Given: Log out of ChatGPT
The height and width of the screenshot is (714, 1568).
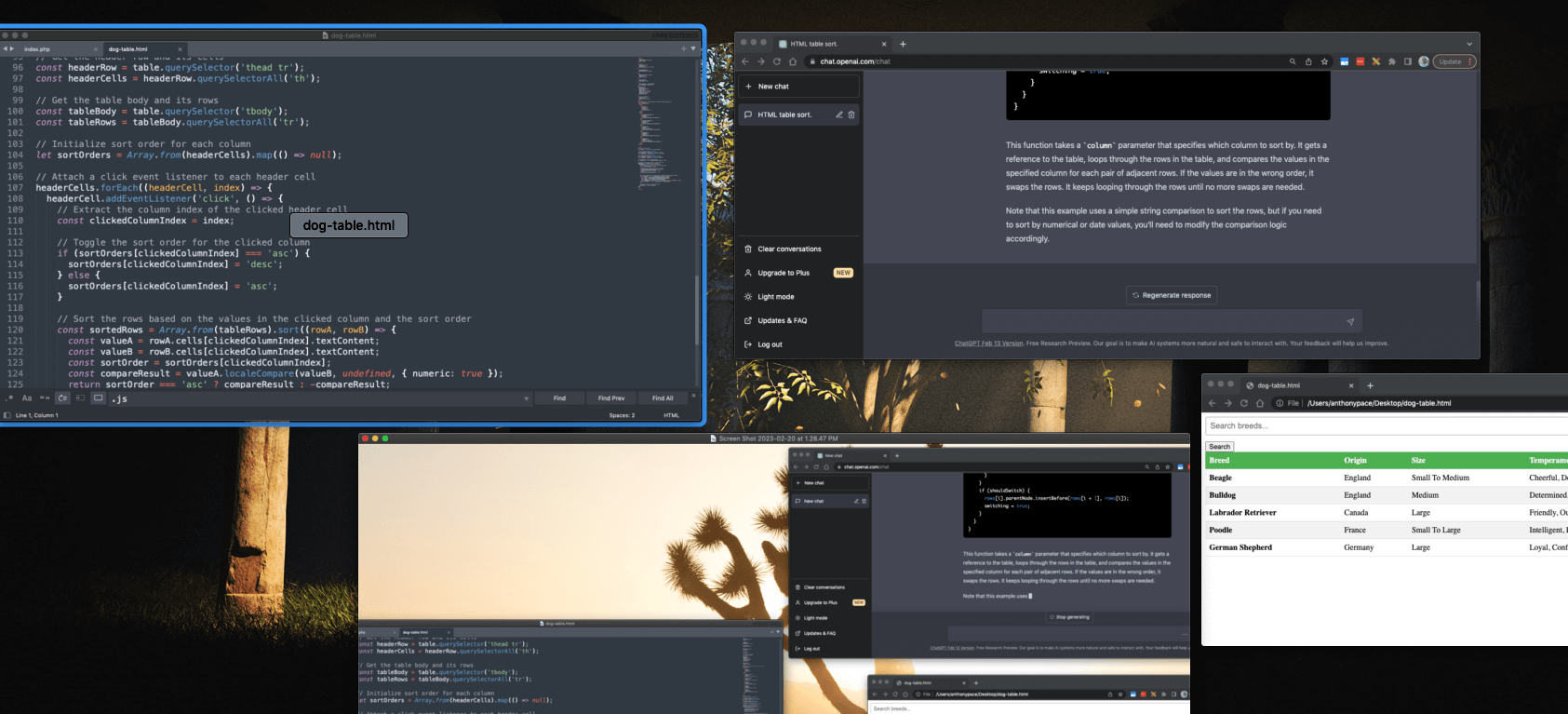Looking at the screenshot, I should click(798, 344).
